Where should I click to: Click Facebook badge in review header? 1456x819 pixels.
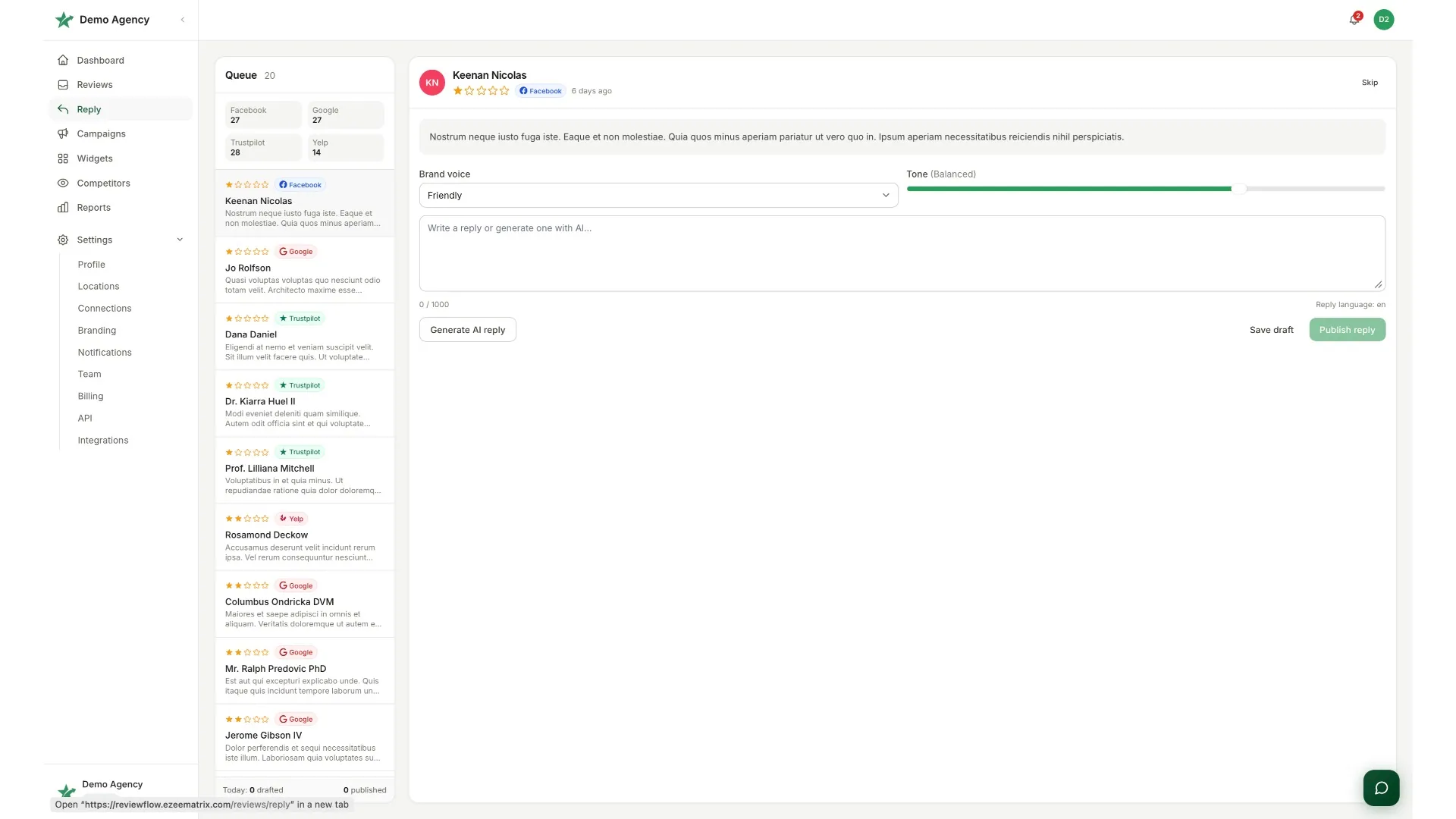point(541,91)
